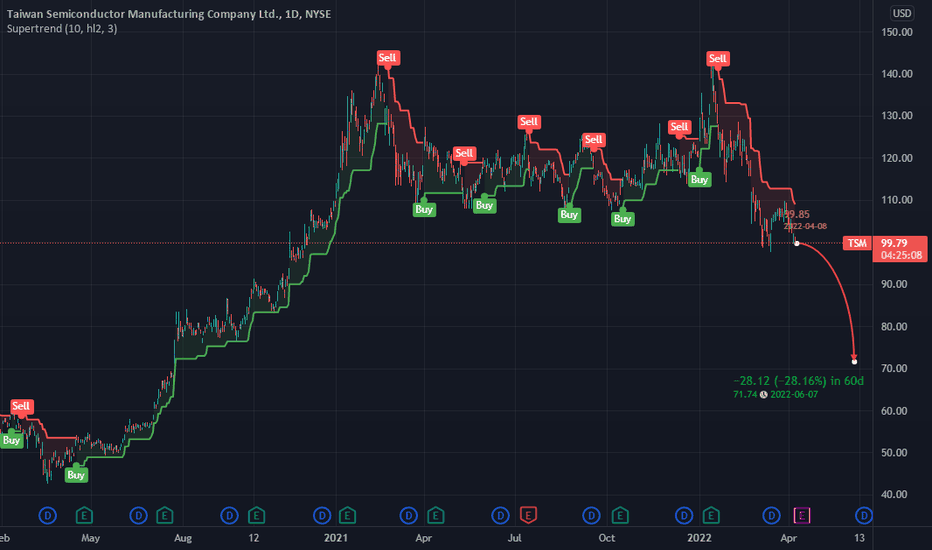
Task: Click the 2021 time axis label
Action: 336,538
